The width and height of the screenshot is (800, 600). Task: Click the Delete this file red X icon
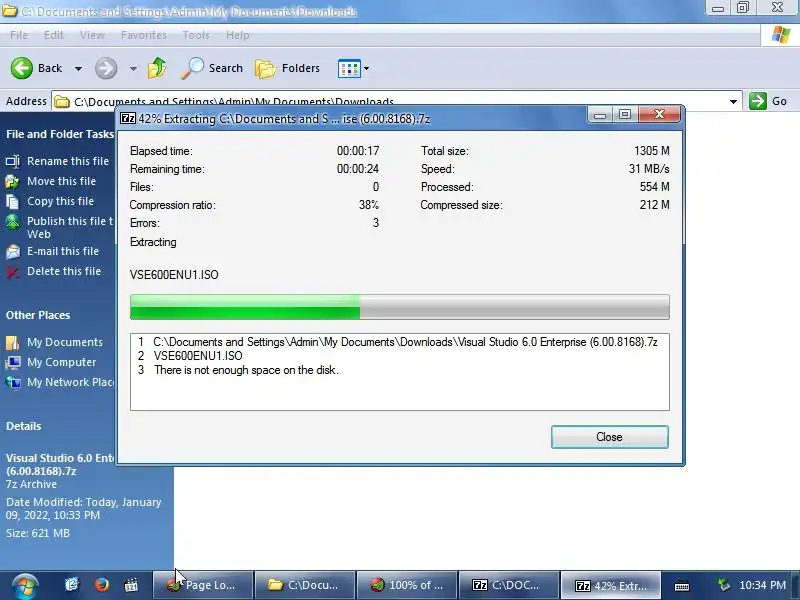(13, 271)
